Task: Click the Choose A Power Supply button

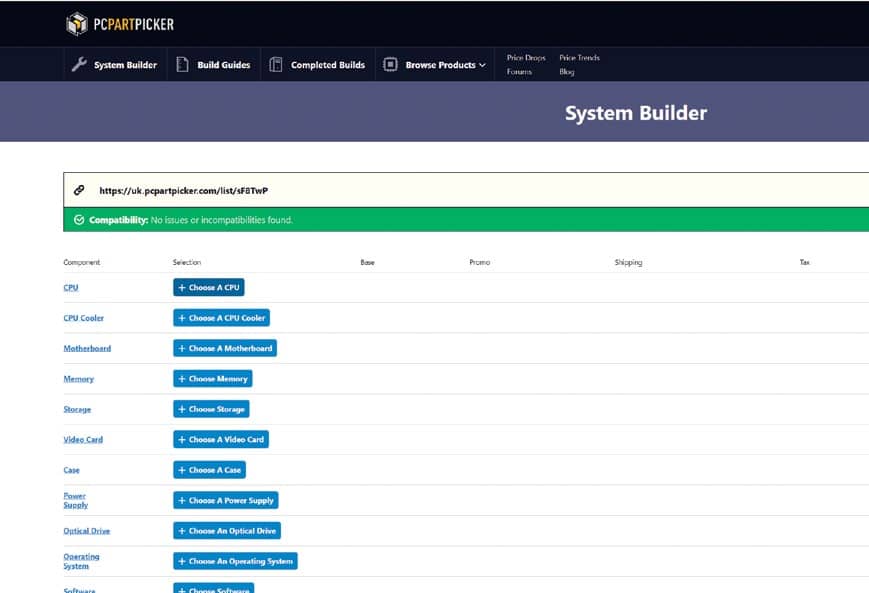Action: (x=226, y=500)
